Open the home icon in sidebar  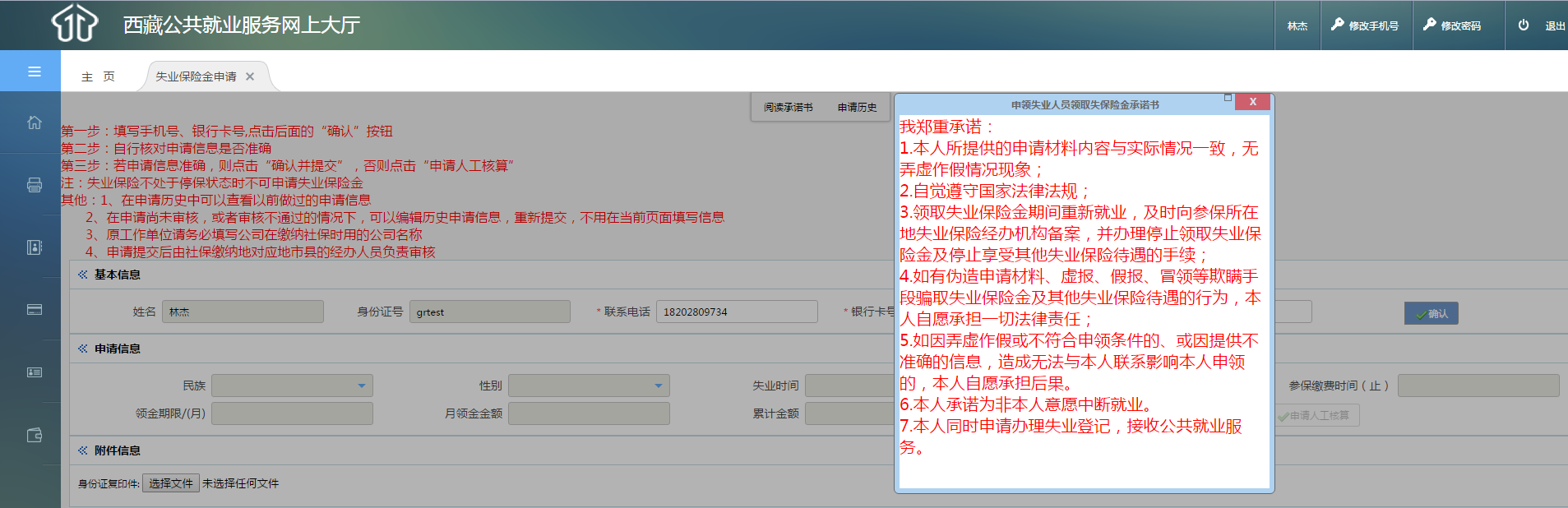coord(34,122)
